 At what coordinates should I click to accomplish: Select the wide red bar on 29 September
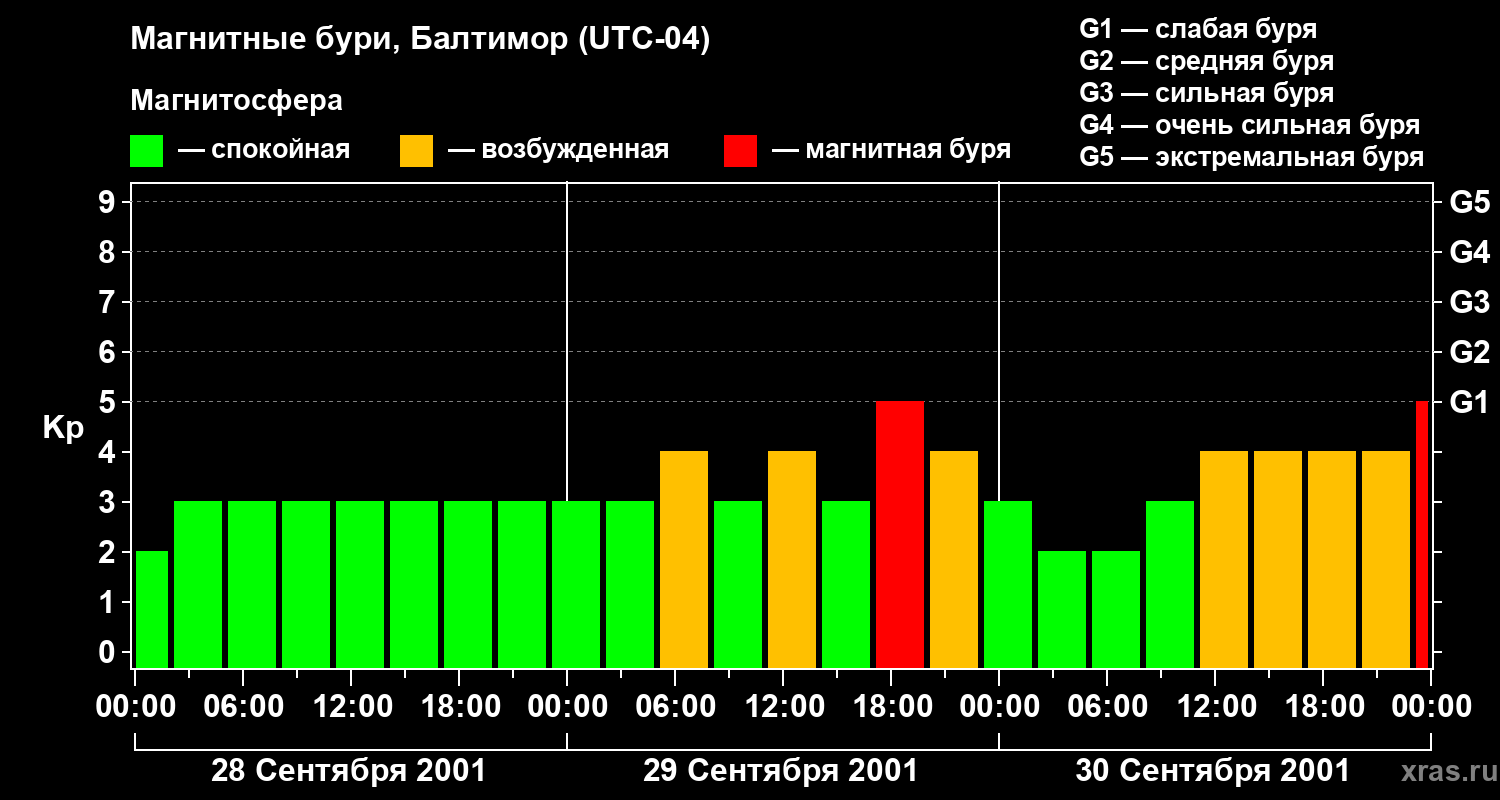[x=899, y=535]
